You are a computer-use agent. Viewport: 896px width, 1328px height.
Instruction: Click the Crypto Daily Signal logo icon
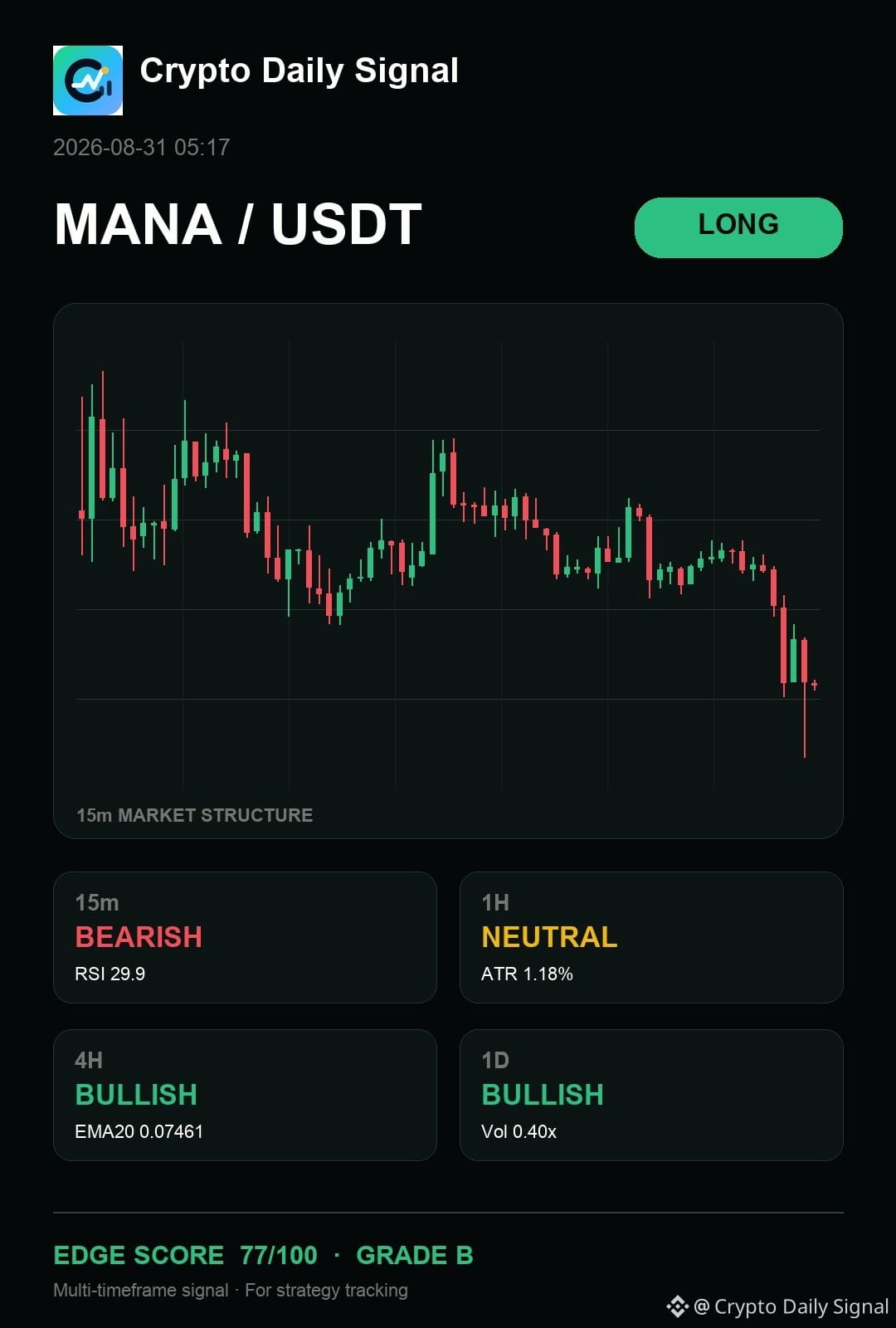[x=88, y=81]
